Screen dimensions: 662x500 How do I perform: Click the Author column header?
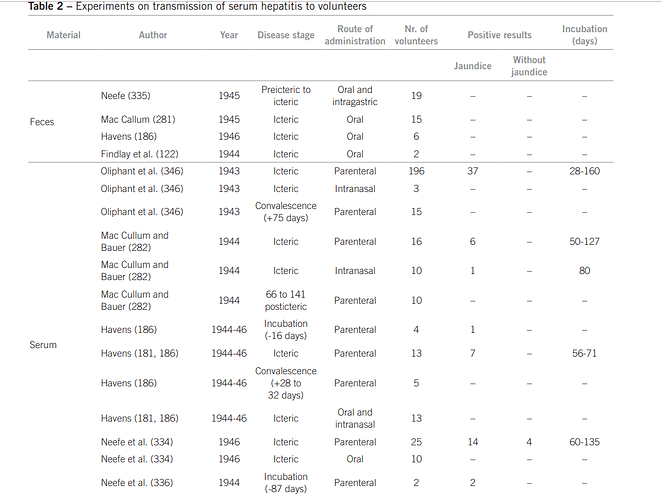click(x=153, y=35)
